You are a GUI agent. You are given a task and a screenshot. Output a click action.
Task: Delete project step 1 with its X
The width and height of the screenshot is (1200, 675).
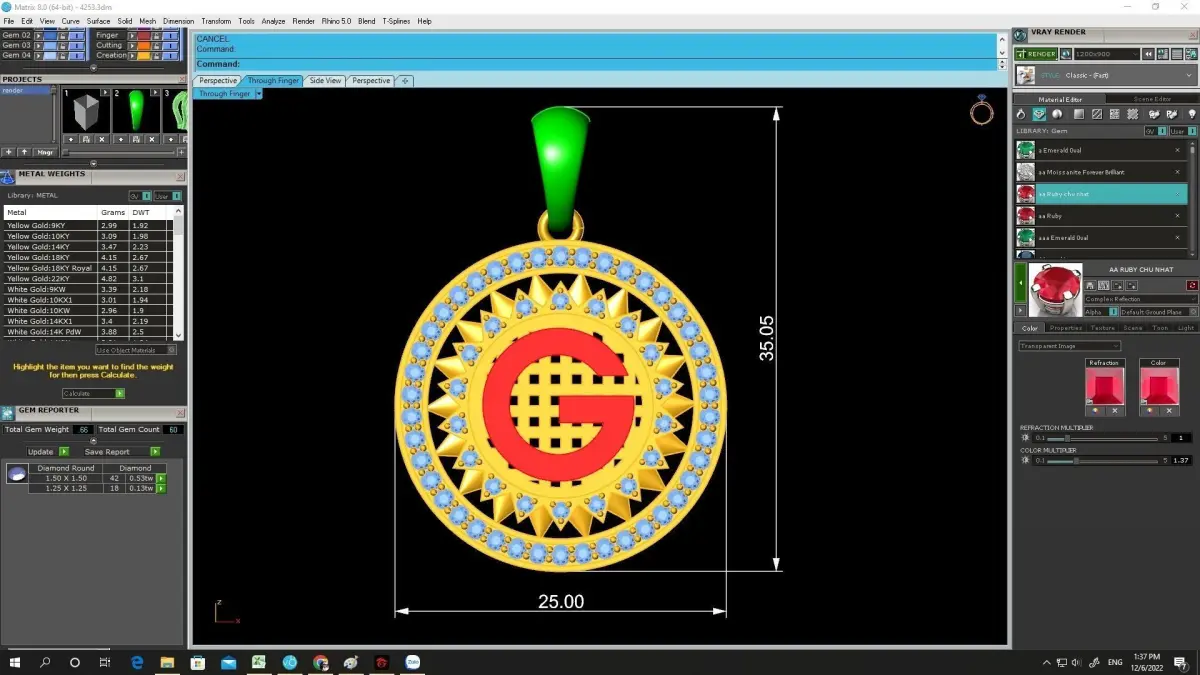point(102,139)
